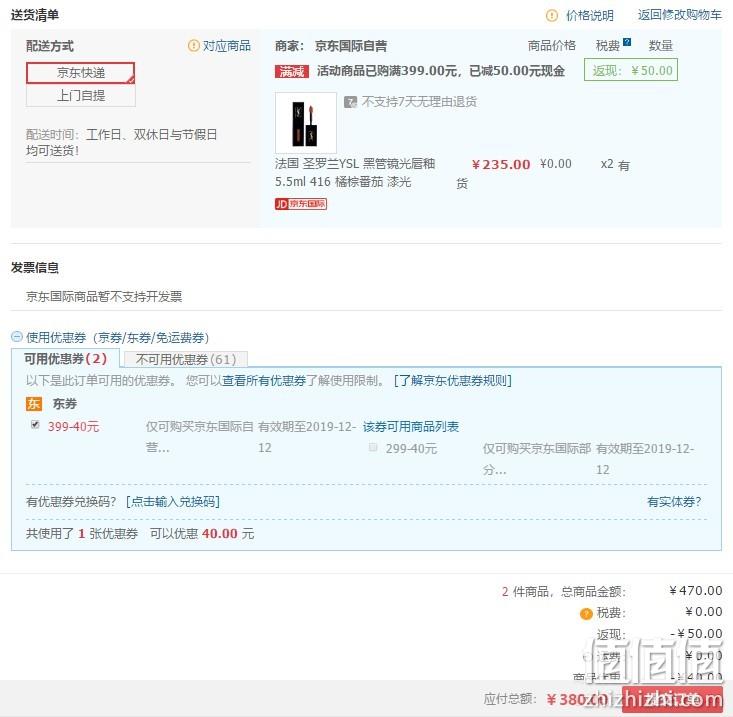Viewport: 733px width, 717px height.
Task: Click the 满减 promotion tag
Action: pyautogui.click(x=292, y=72)
